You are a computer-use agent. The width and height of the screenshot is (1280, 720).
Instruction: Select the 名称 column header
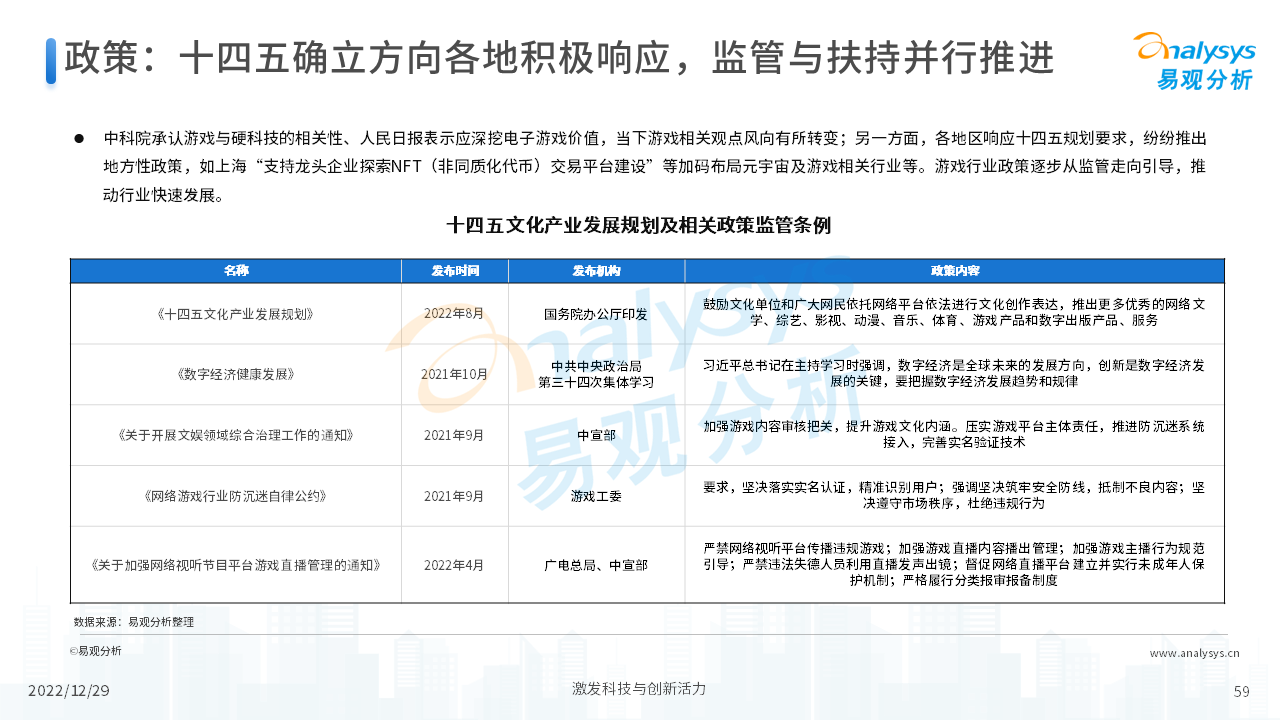click(236, 271)
